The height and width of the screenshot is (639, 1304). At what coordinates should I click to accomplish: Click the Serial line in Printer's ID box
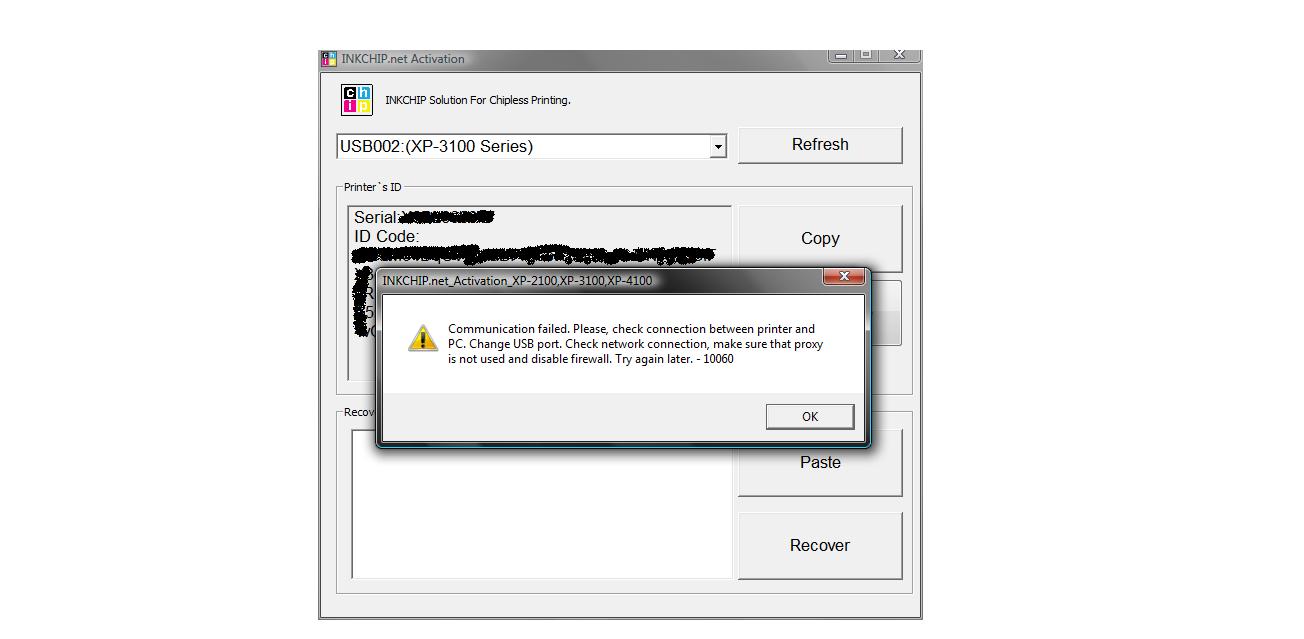(424, 217)
